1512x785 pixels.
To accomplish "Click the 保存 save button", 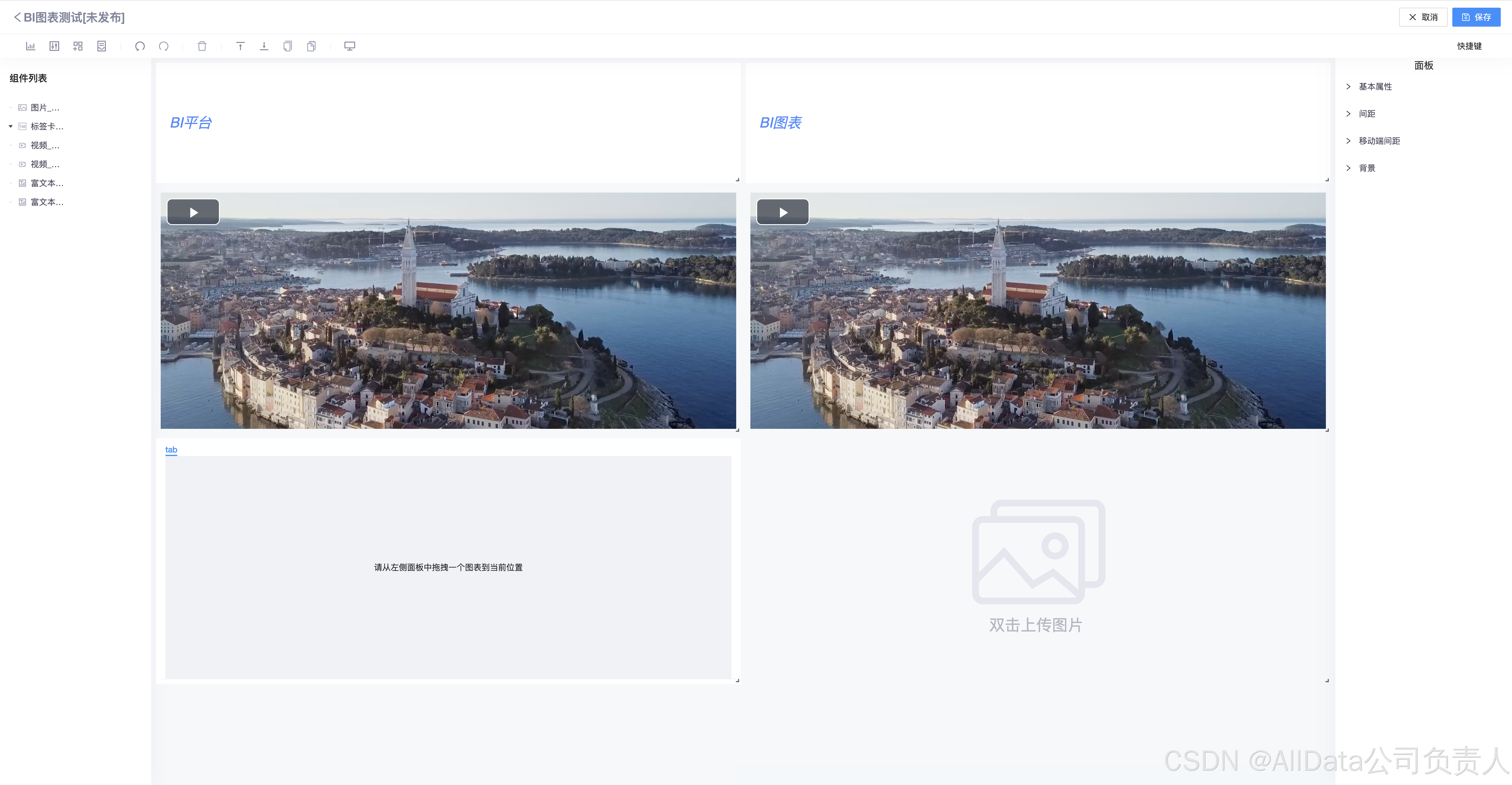I will [1476, 17].
